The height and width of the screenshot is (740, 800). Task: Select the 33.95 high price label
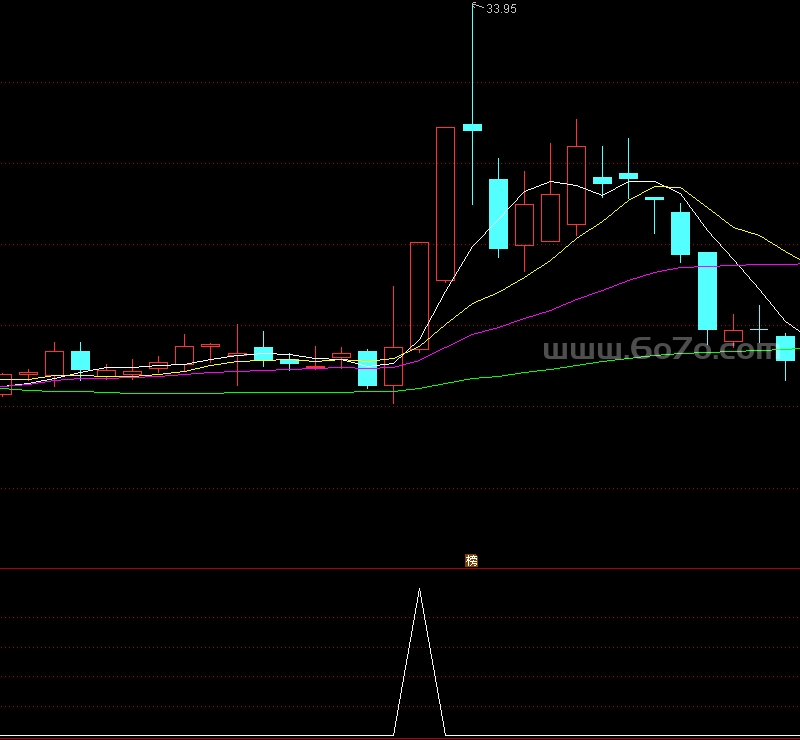tap(501, 9)
